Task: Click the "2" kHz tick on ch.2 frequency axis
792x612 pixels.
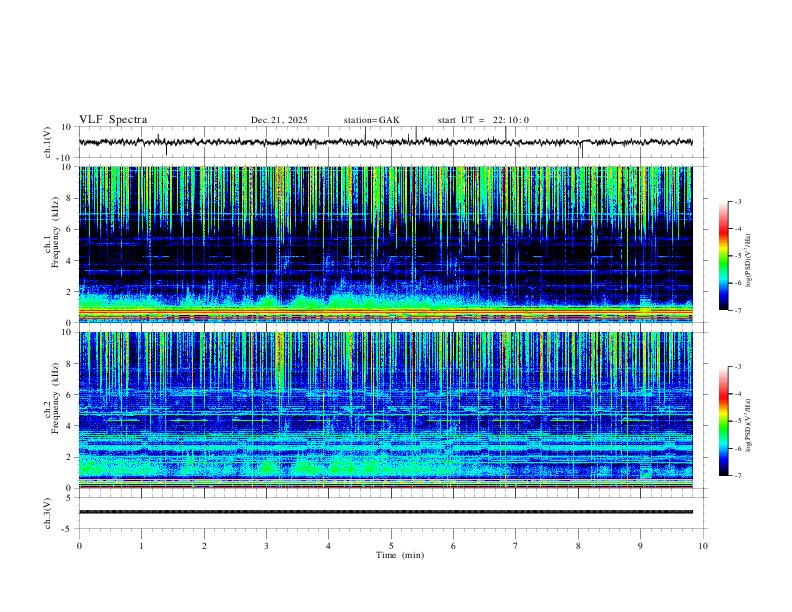Action: coord(70,457)
